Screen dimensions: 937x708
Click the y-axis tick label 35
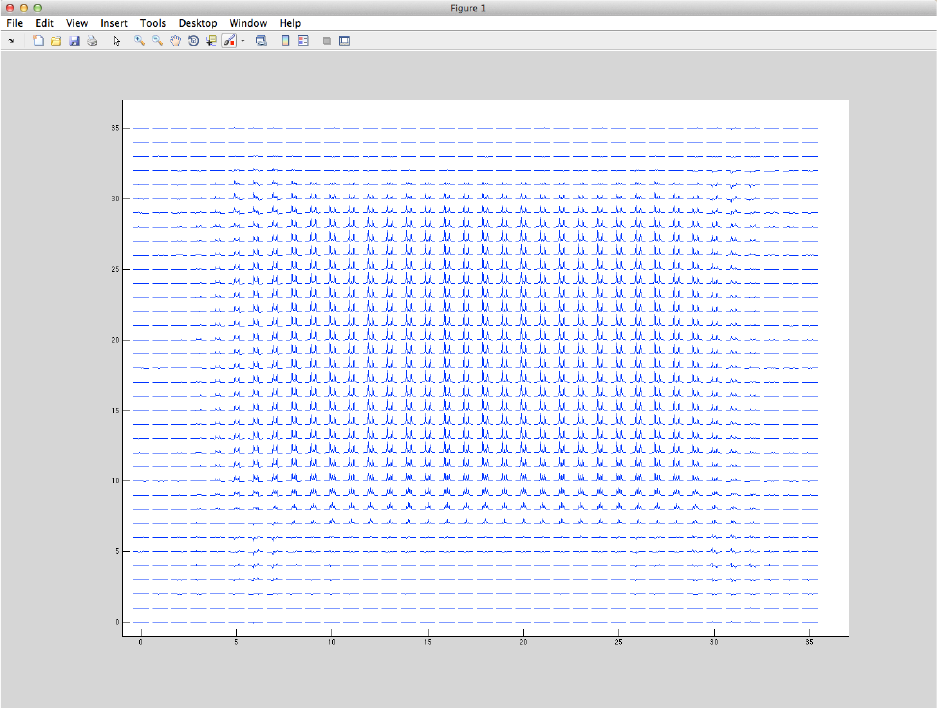[115, 128]
